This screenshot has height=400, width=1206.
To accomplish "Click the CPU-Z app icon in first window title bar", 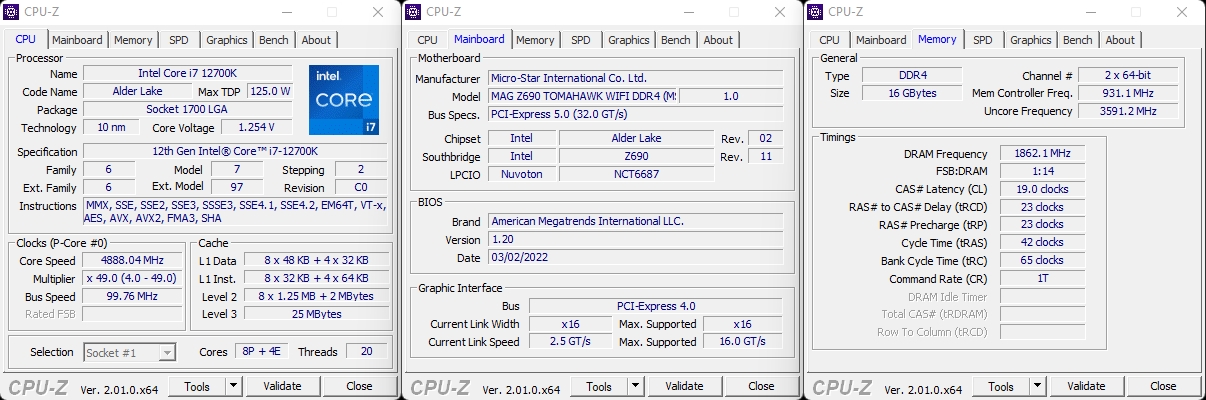I will (x=11, y=12).
